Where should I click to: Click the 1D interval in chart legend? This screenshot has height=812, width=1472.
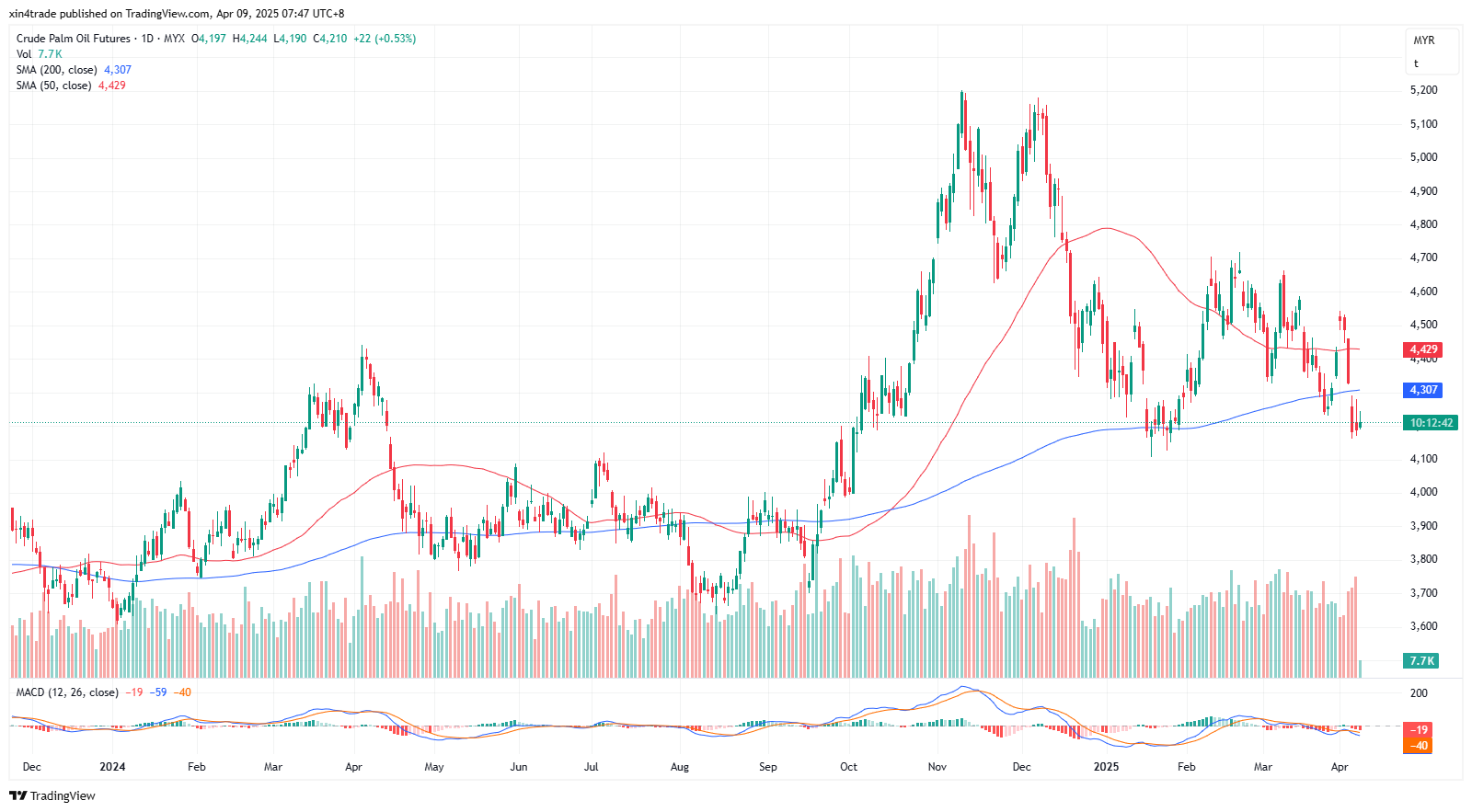(147, 39)
